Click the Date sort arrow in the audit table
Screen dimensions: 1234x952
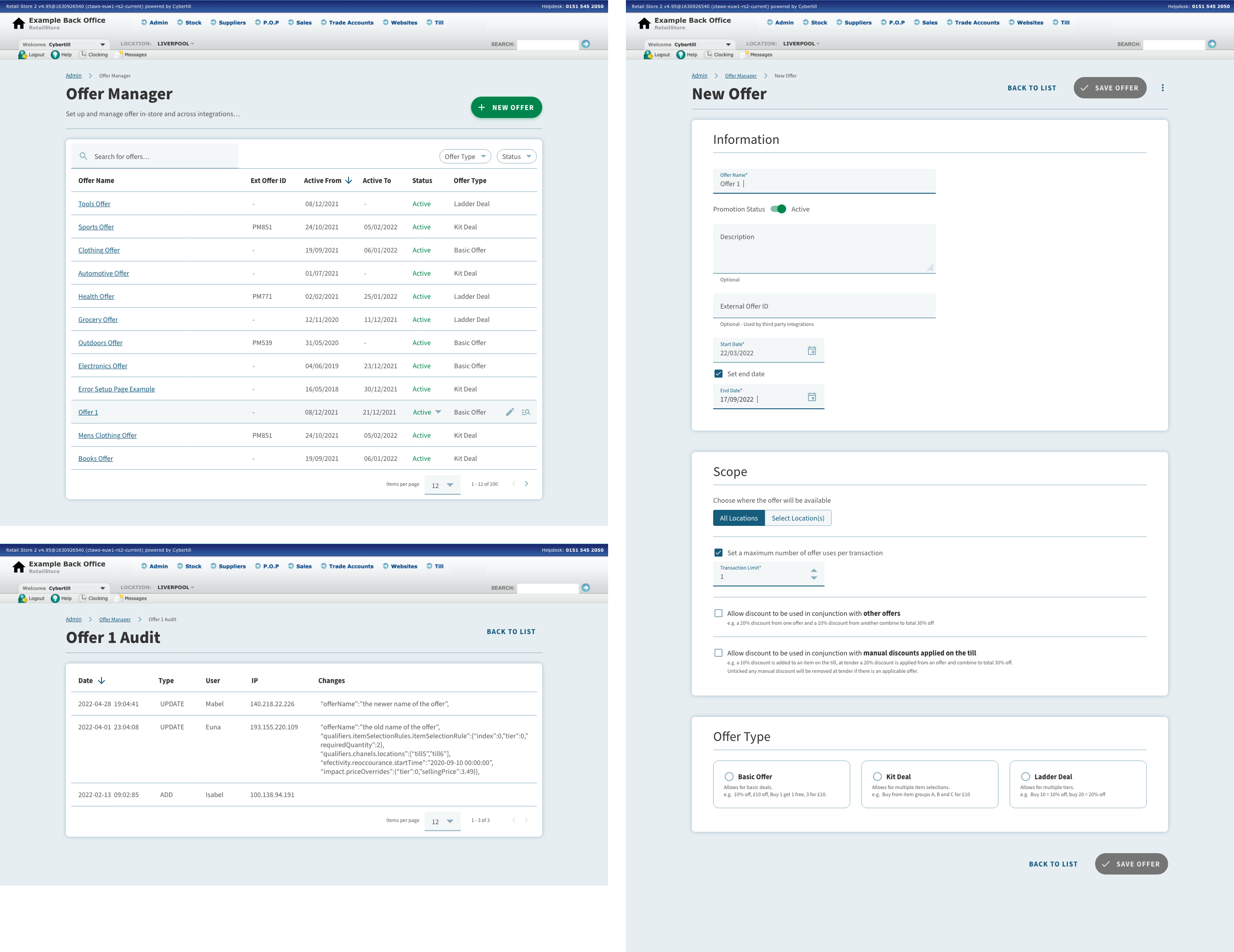[101, 681]
